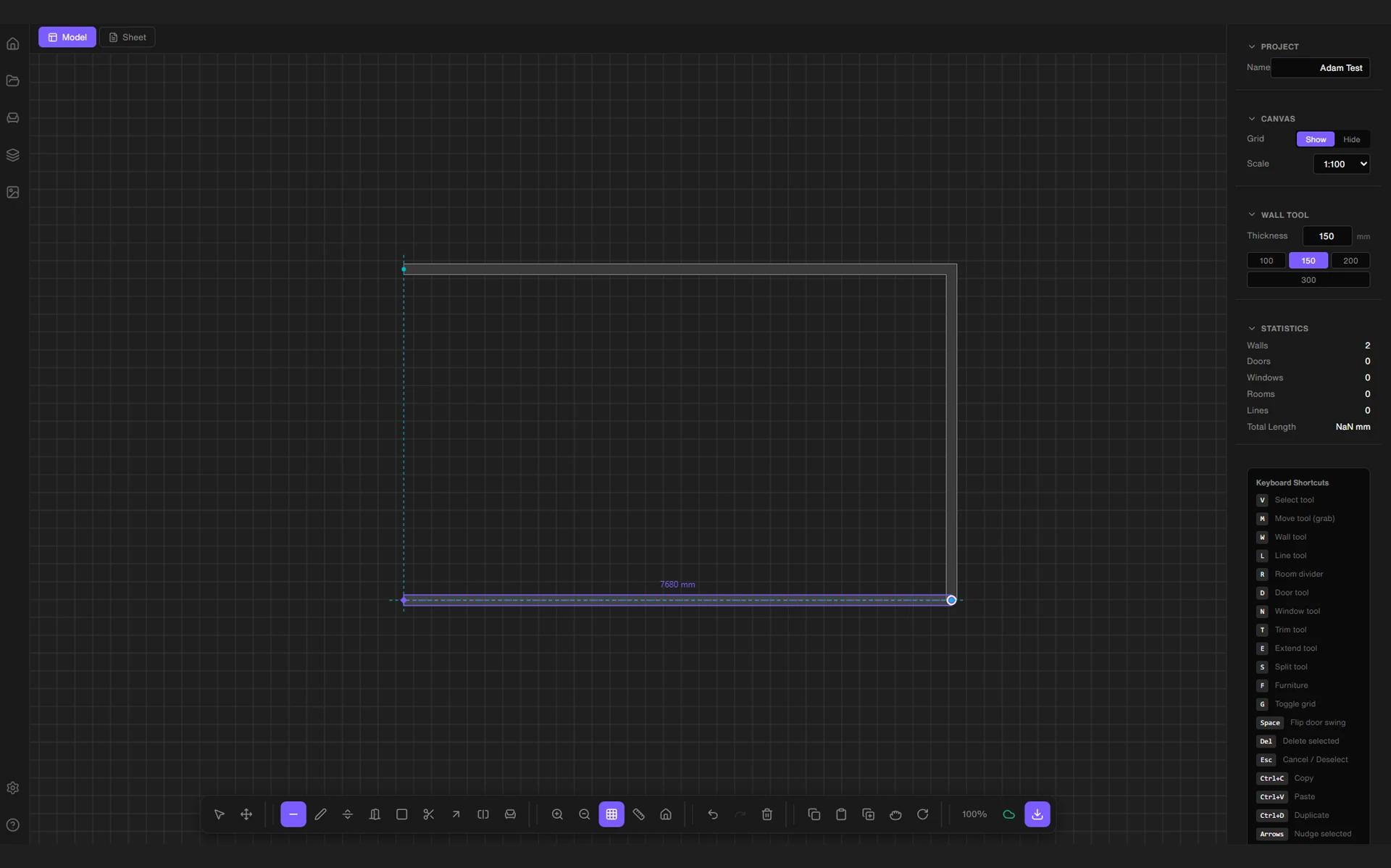Choose the Door tool icon
1391x868 pixels.
[375, 814]
